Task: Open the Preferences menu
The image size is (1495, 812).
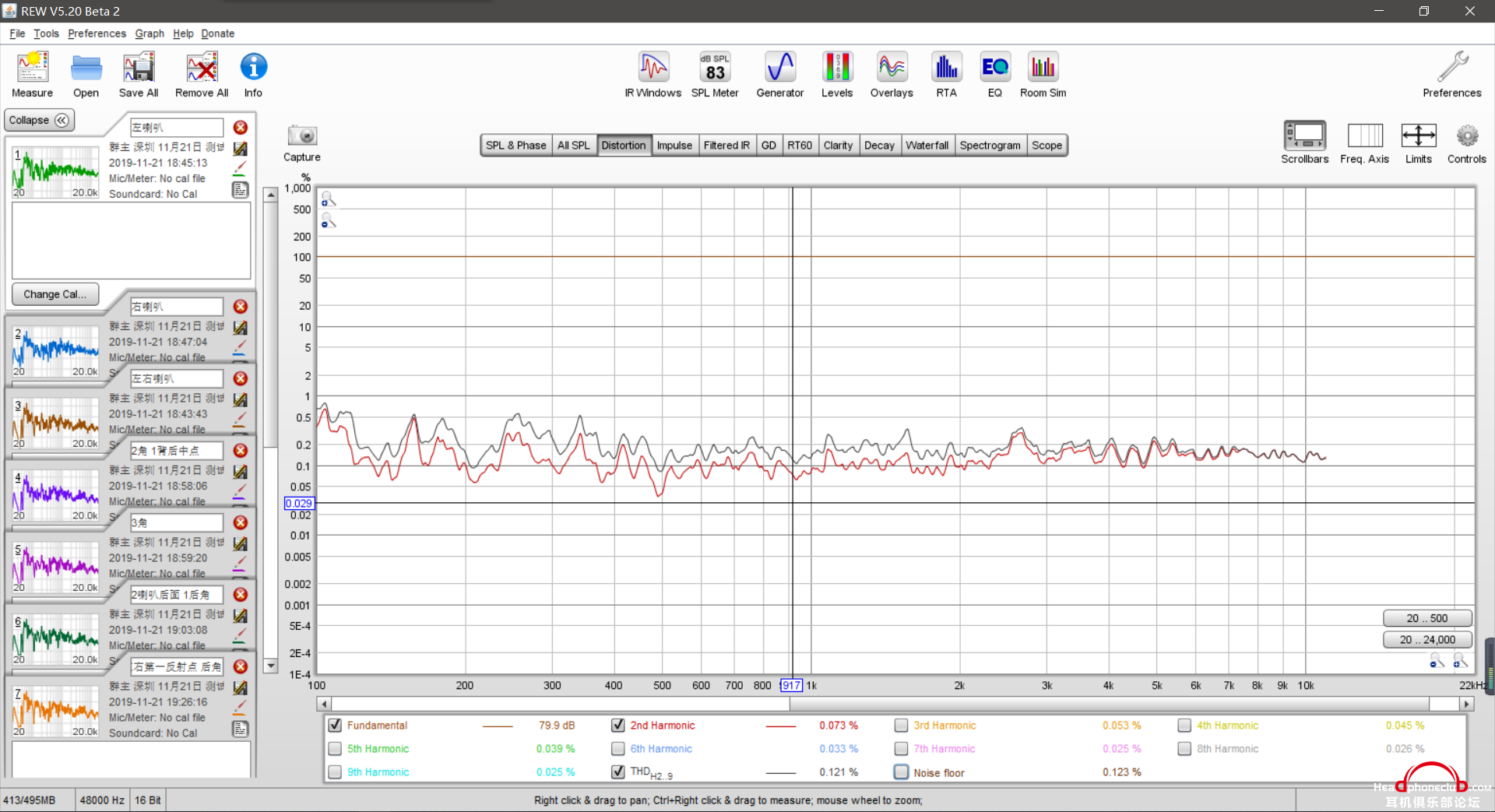Action: pyautogui.click(x=97, y=33)
